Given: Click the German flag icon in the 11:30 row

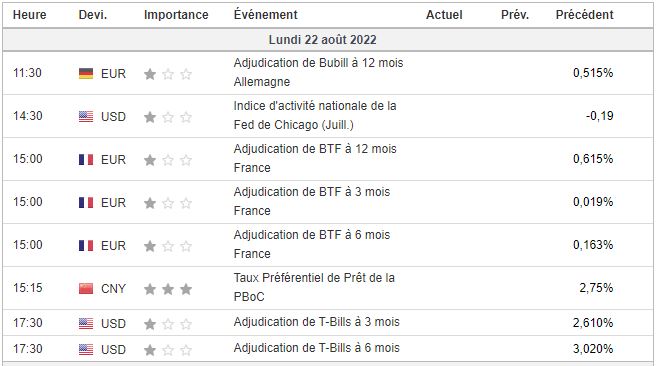Looking at the screenshot, I should pyautogui.click(x=86, y=74).
